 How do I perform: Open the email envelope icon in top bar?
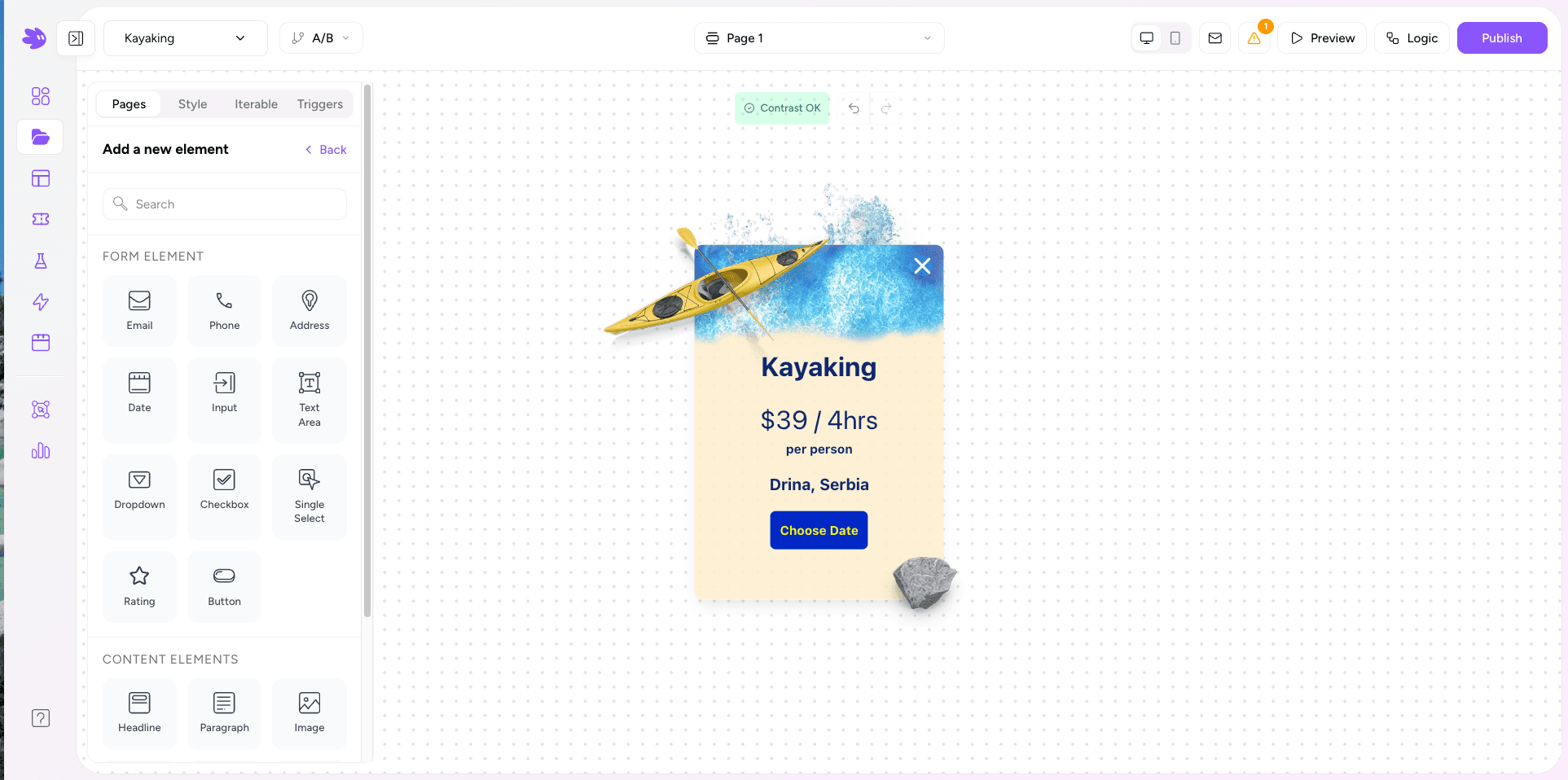click(1215, 38)
